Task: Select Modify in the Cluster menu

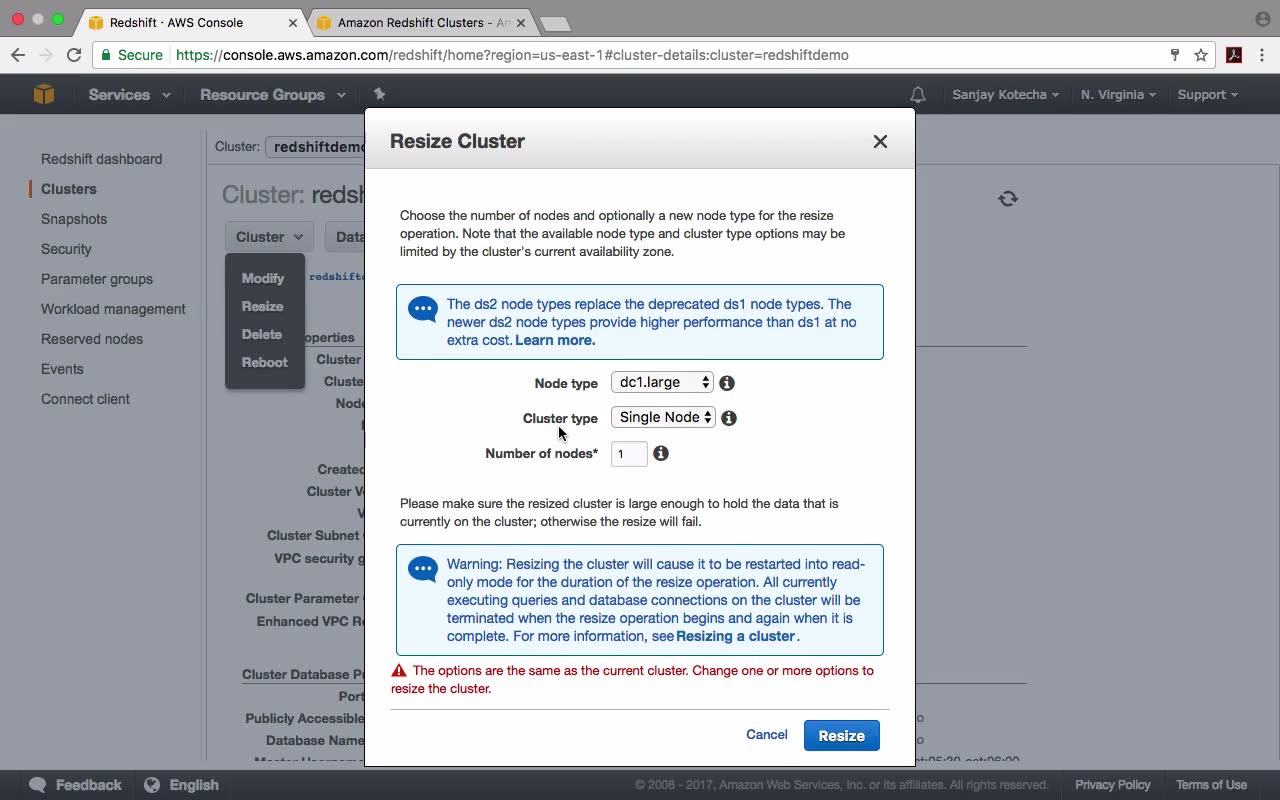Action: click(263, 278)
